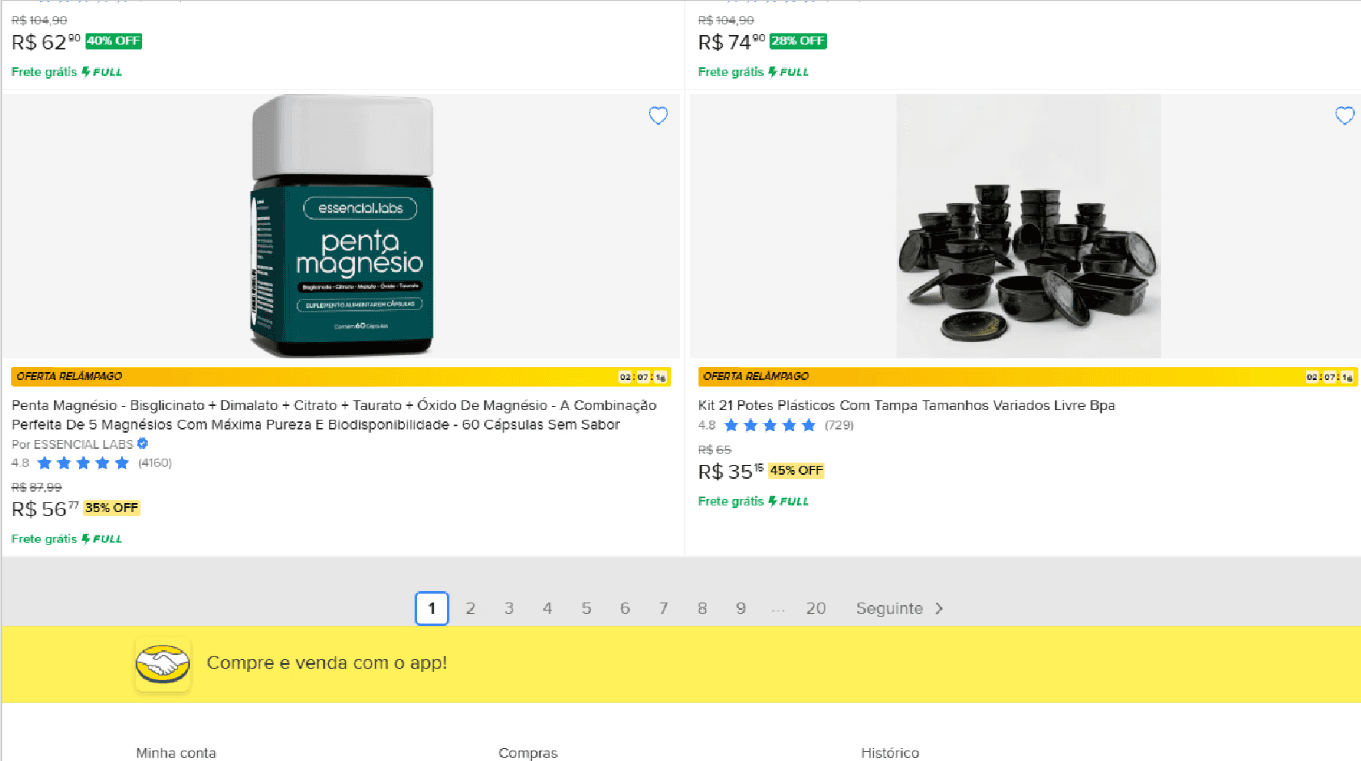This screenshot has width=1361, height=761.
Task: Click Frete grátis under the R$ 56,77 price
Action: (44, 539)
